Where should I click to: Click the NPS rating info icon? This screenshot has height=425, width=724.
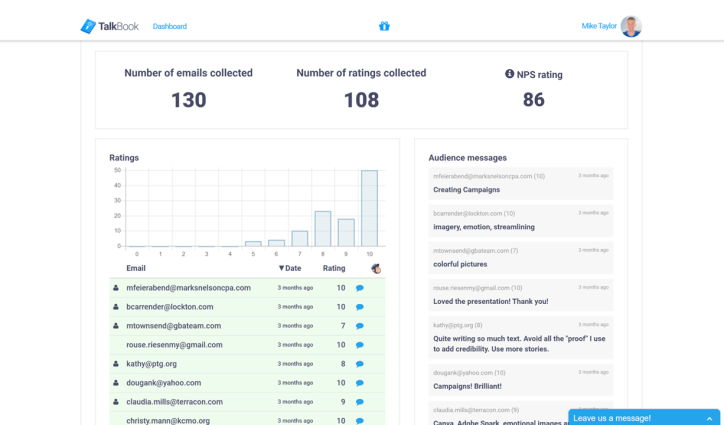click(509, 74)
